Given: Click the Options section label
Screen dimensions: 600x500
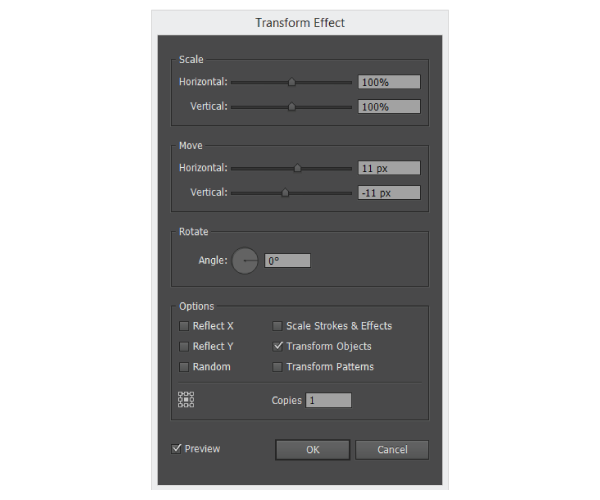Looking at the screenshot, I should point(197,306).
